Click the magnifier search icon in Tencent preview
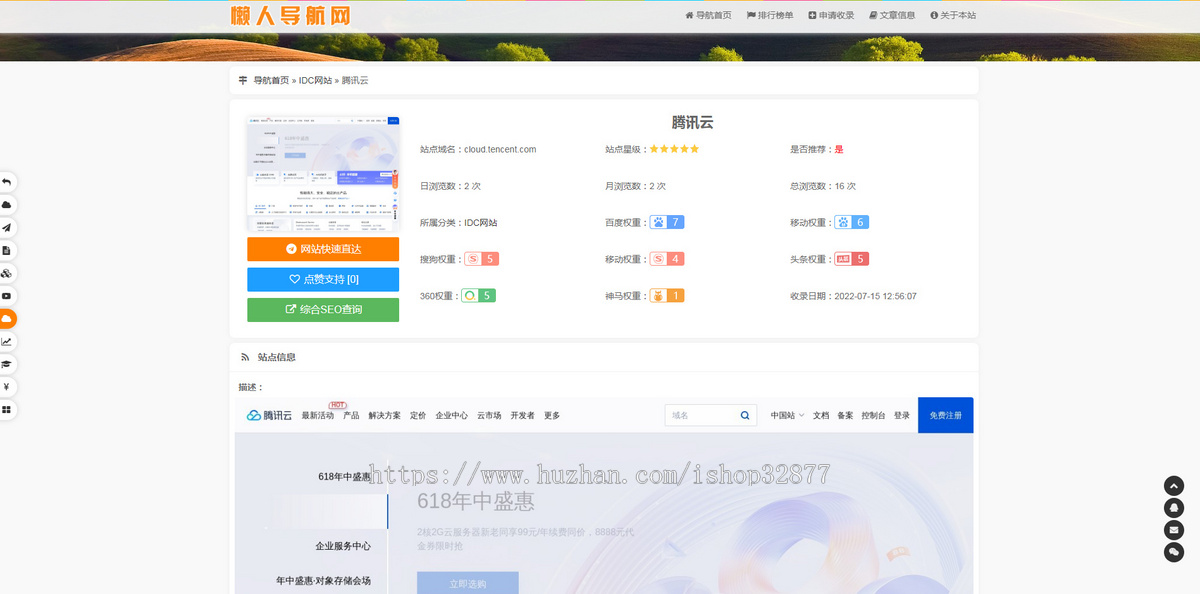Screen dimensions: 1200x594 745,415
